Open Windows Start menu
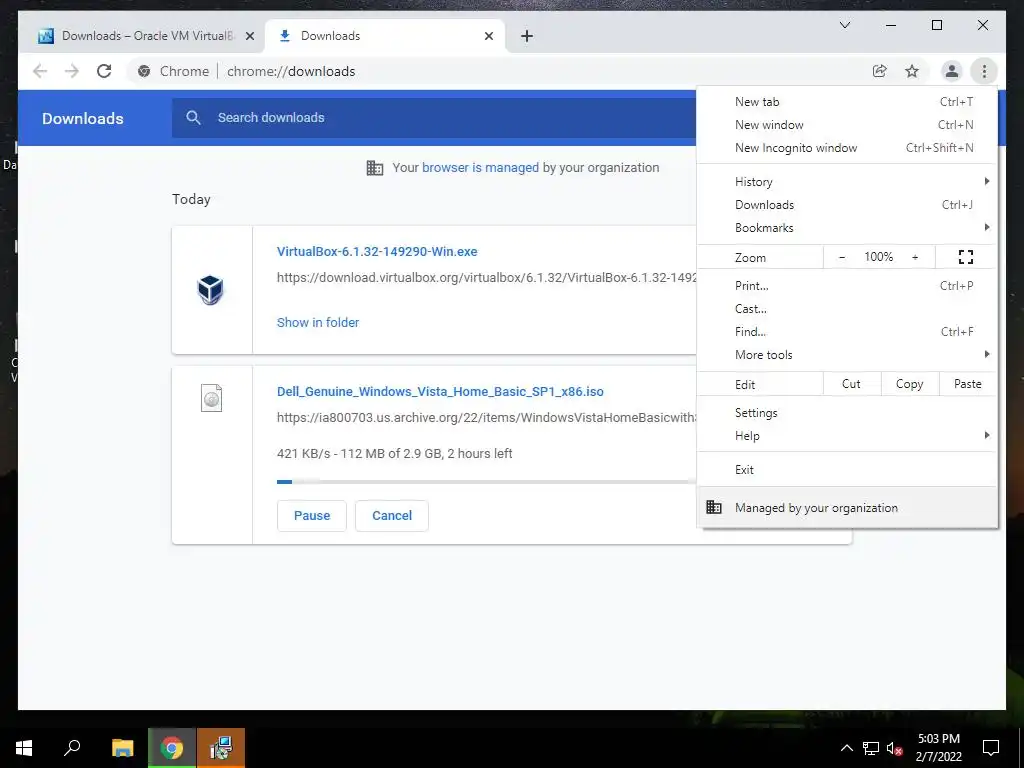Image resolution: width=1024 pixels, height=768 pixels. [x=24, y=748]
